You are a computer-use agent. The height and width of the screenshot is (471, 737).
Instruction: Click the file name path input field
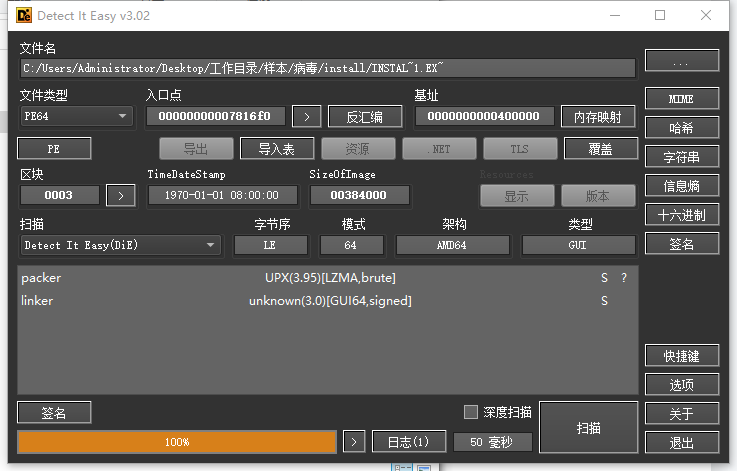(328, 68)
